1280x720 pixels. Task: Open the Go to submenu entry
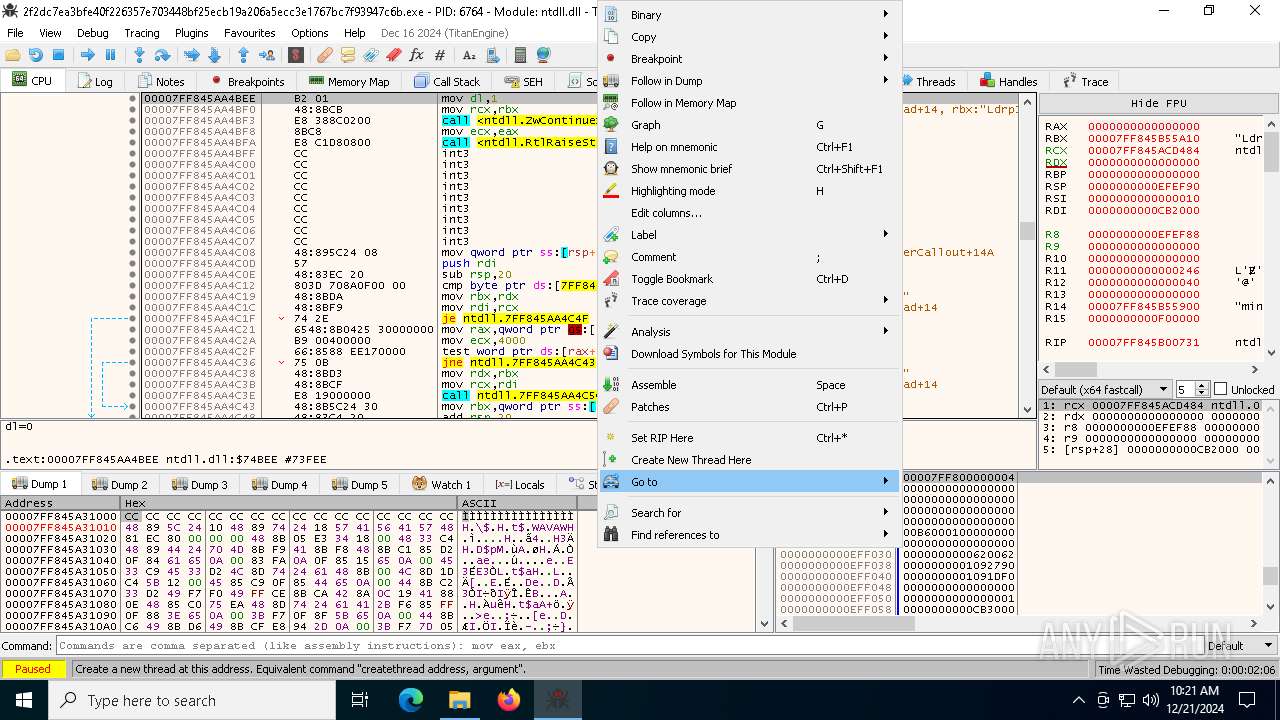750,482
